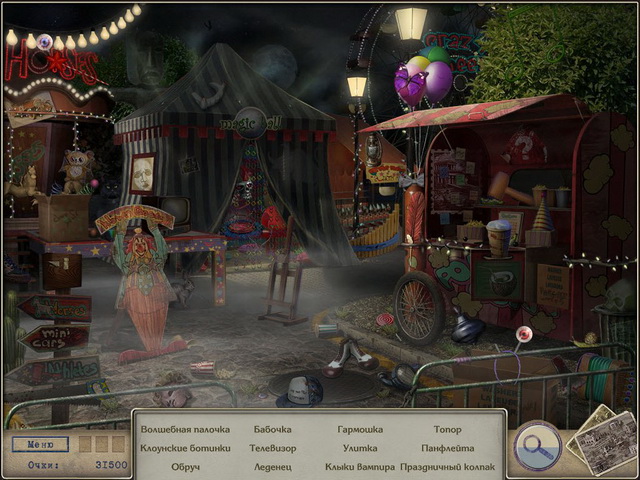Click the baseball cap on the manhole
The image size is (640, 480).
click(300, 391)
